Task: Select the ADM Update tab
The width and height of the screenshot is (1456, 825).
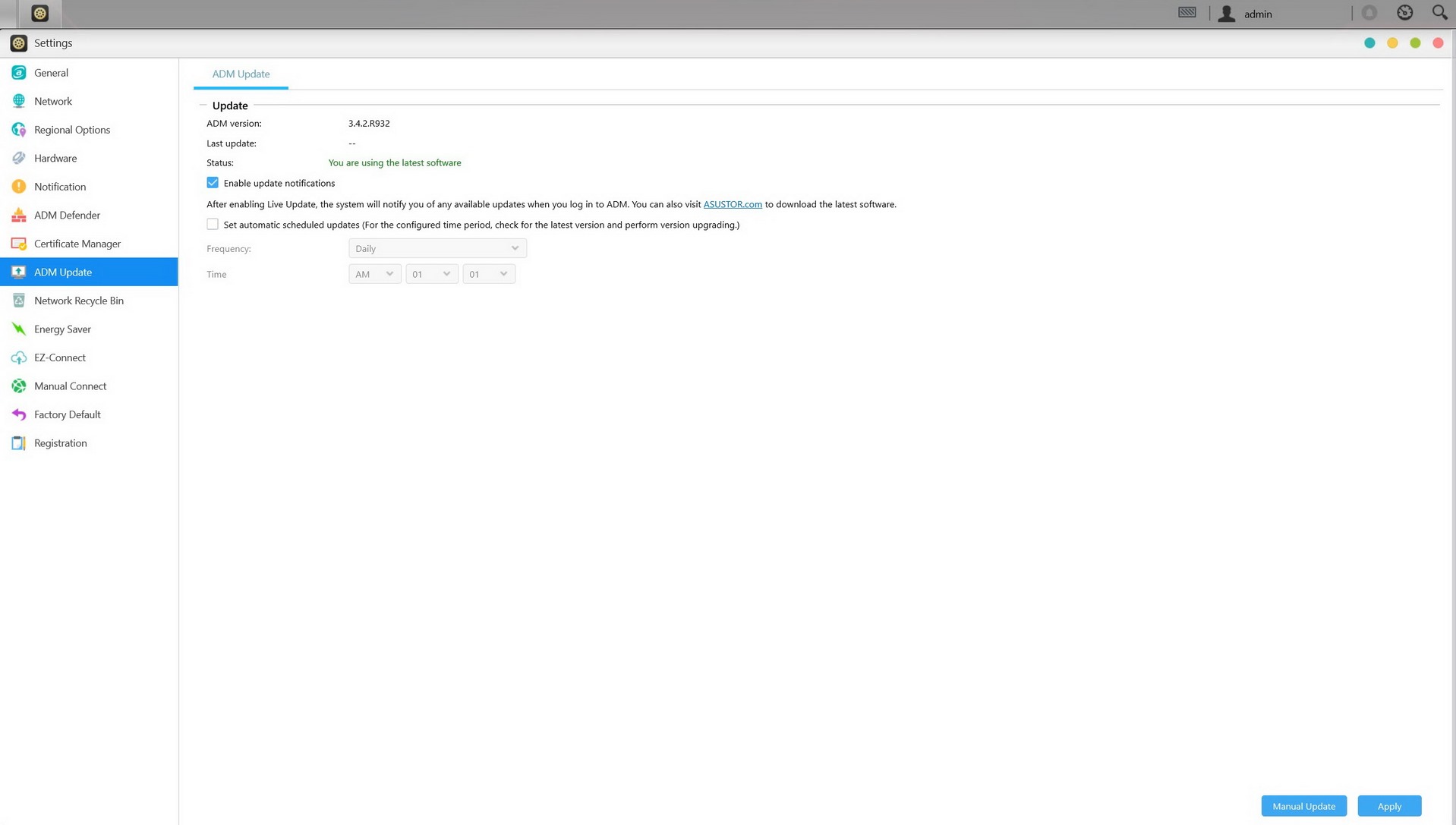Action: (241, 74)
